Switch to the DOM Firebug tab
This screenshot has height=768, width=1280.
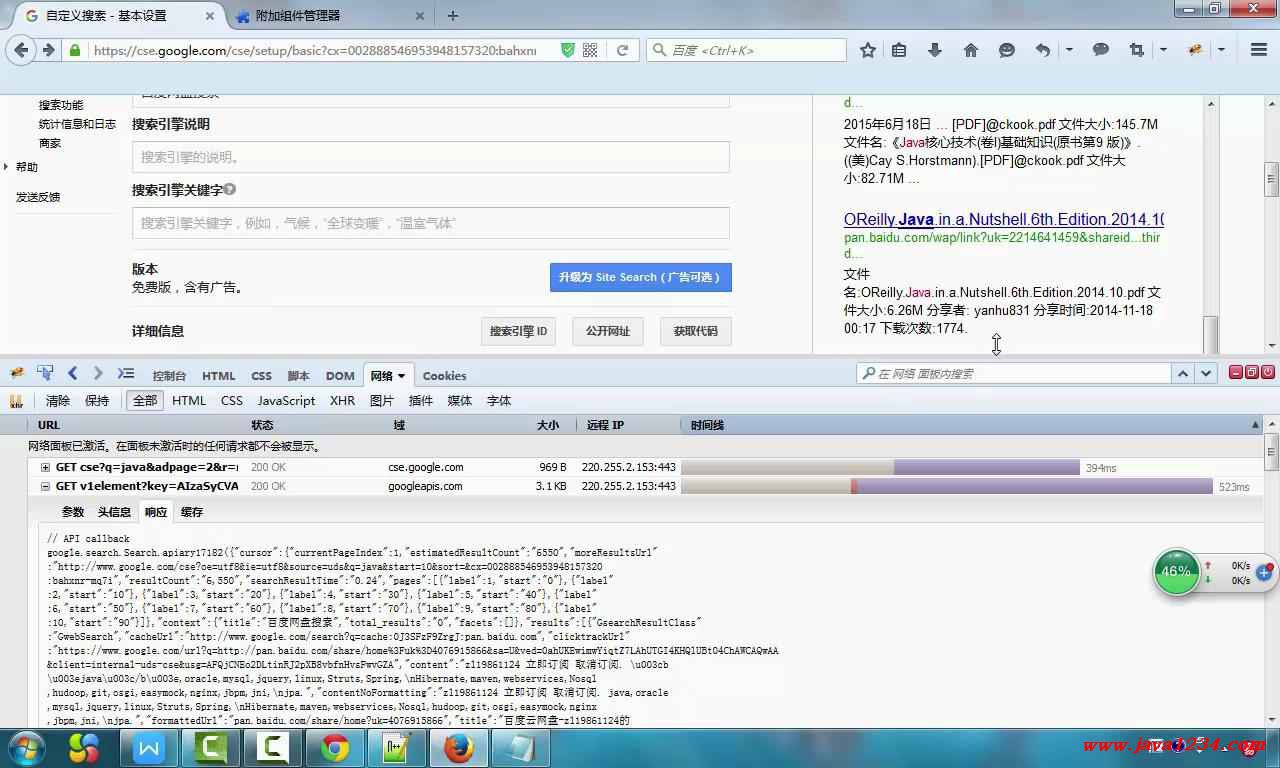(x=340, y=376)
